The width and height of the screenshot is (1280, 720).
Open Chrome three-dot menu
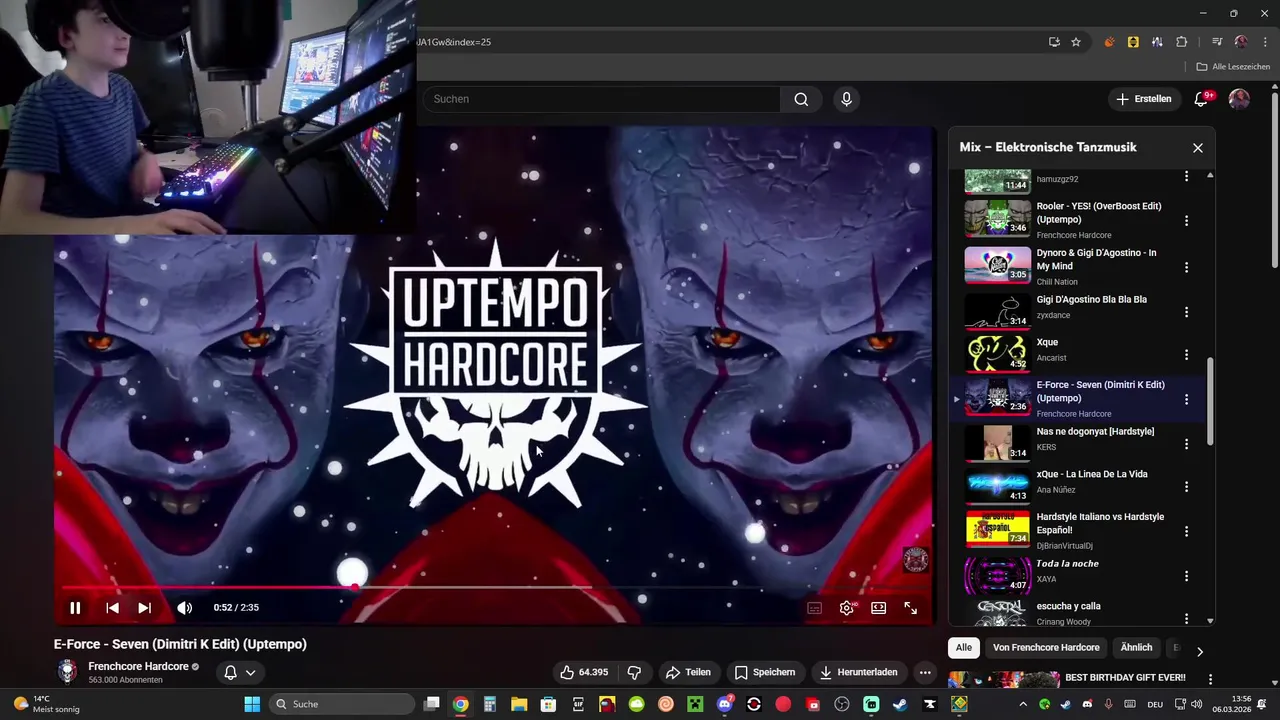(x=1265, y=42)
